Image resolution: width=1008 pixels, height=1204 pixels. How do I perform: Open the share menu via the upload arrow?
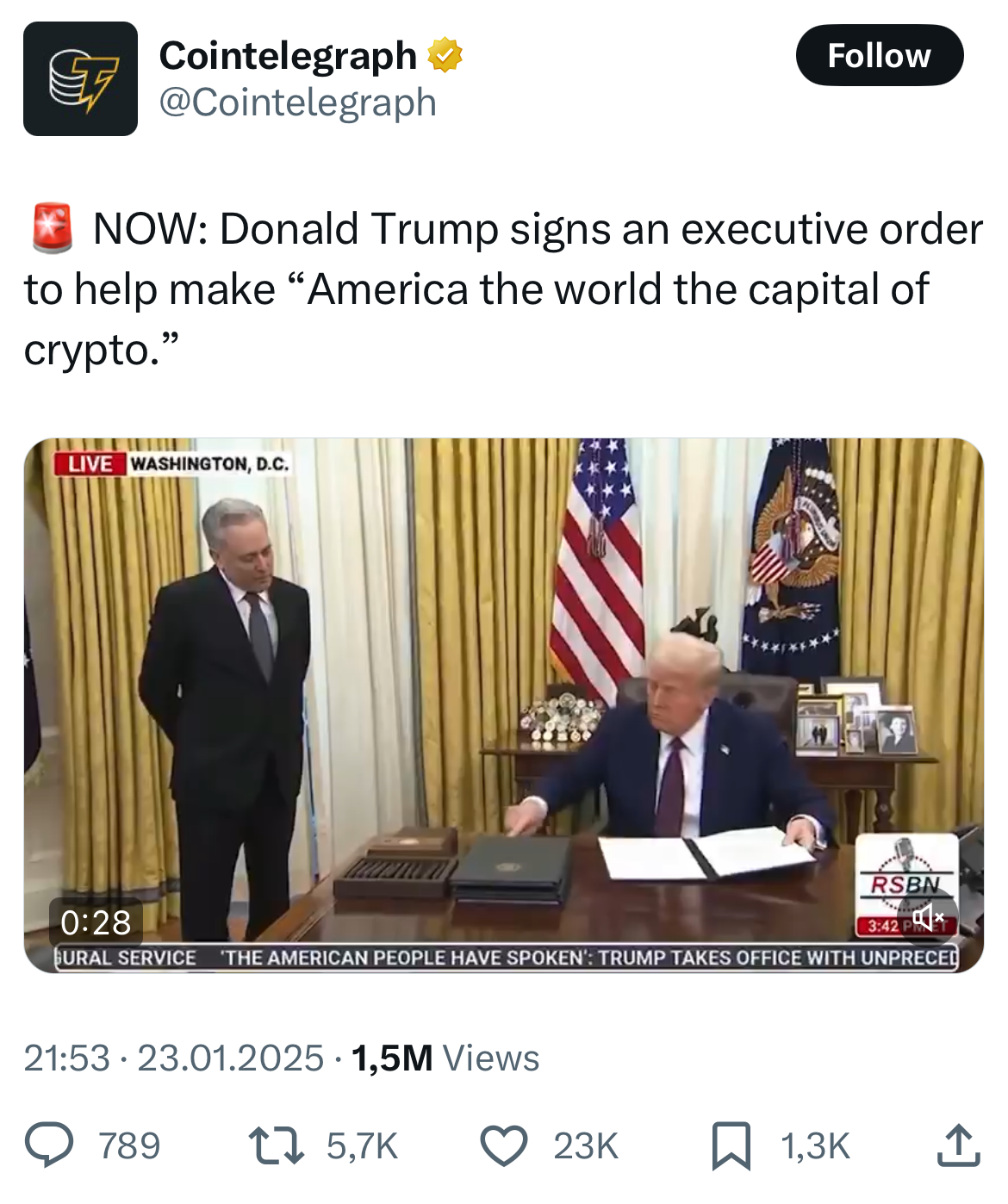click(x=957, y=1145)
